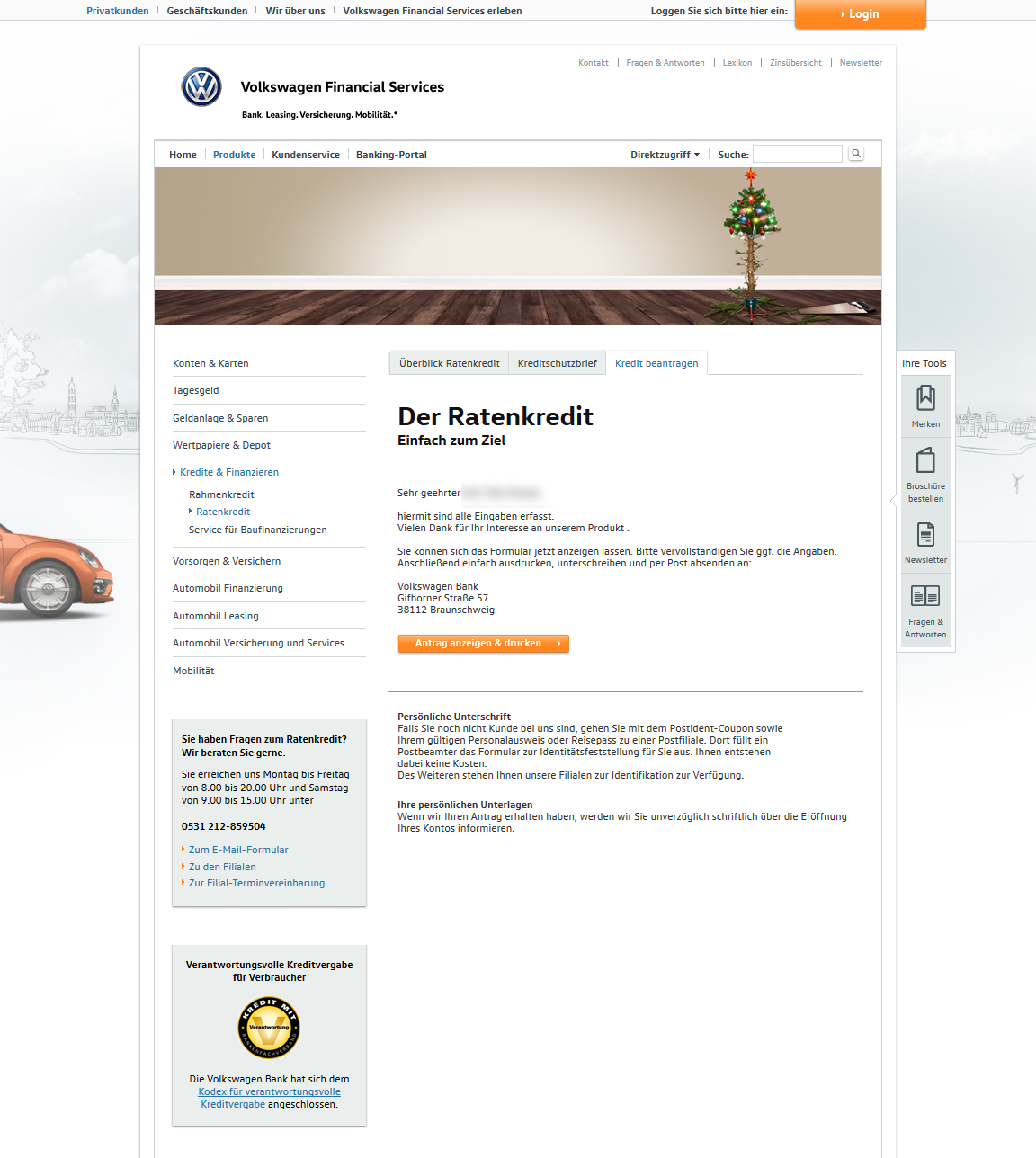Screen dimensions: 1036x1158
Task: Click phone number 0531 212-859504
Action: coord(224,826)
